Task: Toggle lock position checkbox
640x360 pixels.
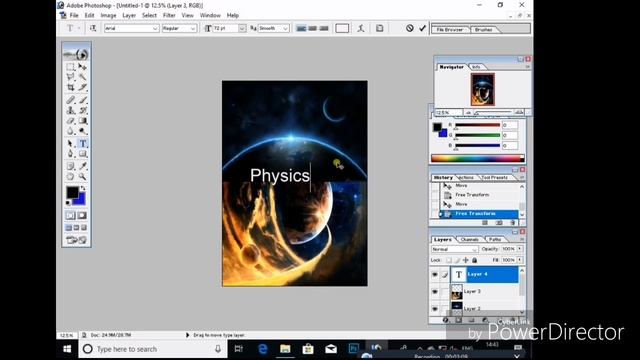Action: [466, 260]
